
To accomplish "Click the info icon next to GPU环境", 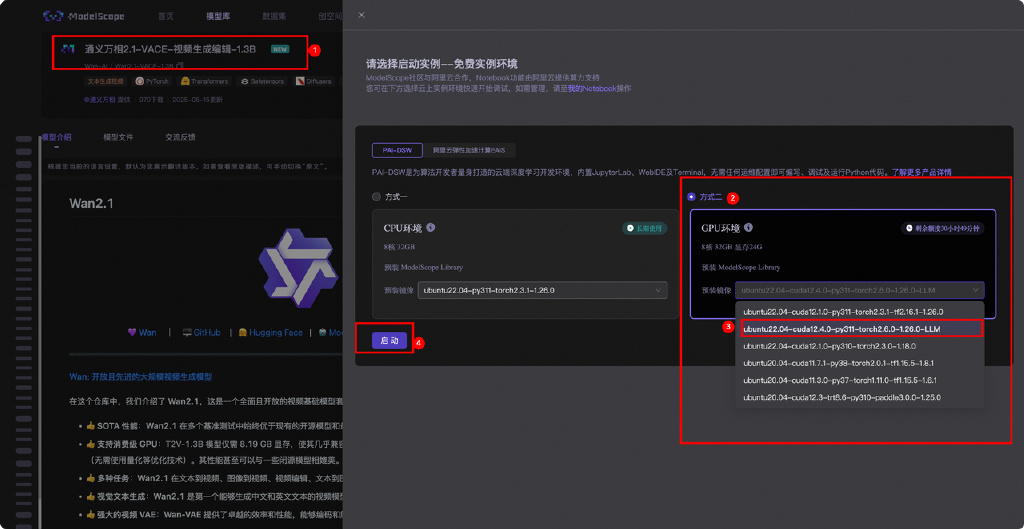I will click(x=748, y=228).
